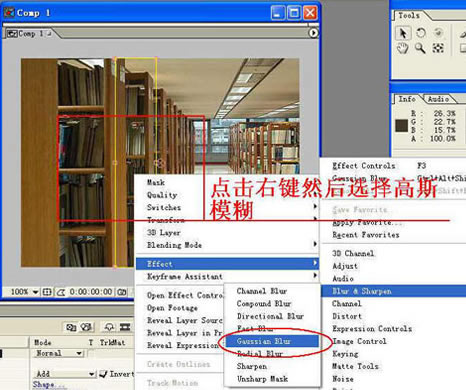Select the Selection arrow tool
Screen dimensions: 466x390
[403, 33]
